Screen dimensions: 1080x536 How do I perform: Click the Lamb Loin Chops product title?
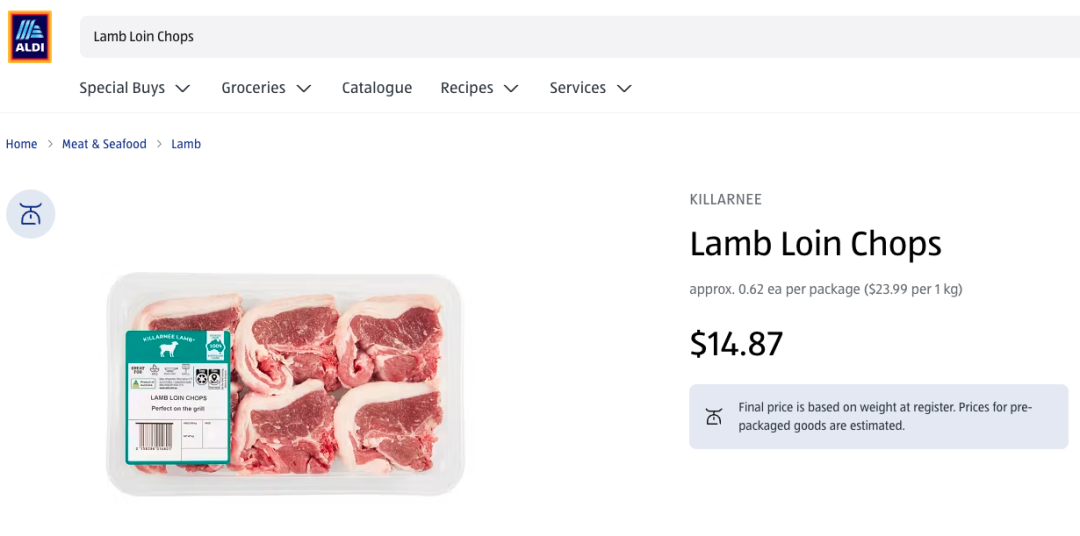tap(815, 244)
